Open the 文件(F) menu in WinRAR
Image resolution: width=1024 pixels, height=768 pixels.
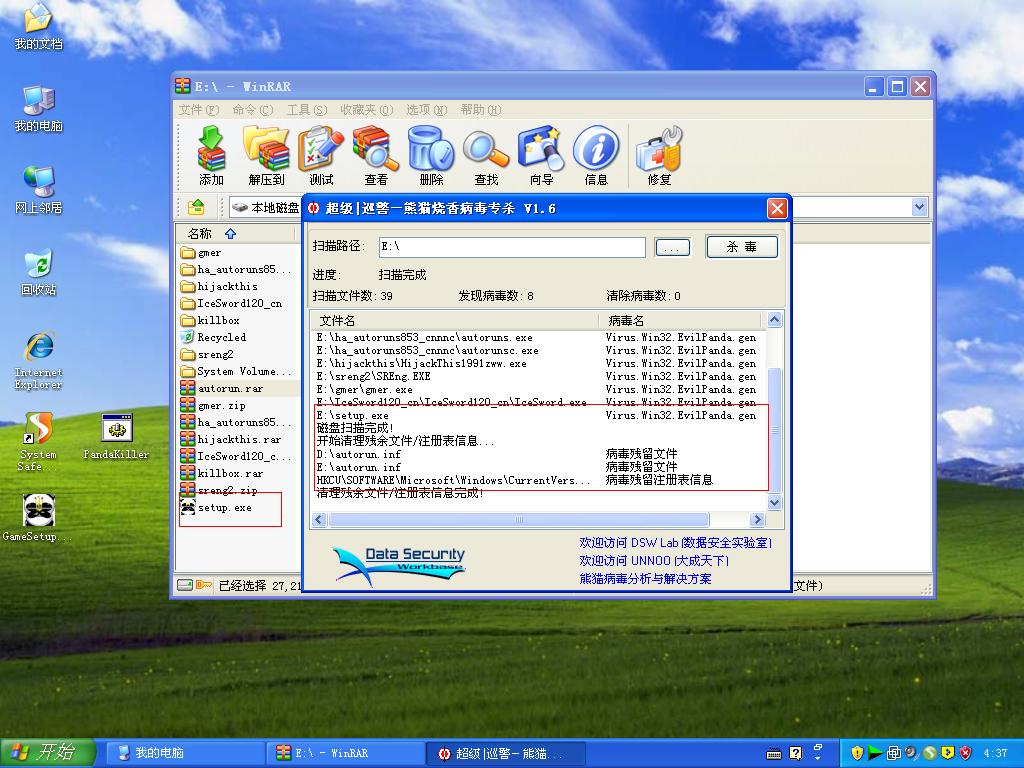tap(197, 110)
